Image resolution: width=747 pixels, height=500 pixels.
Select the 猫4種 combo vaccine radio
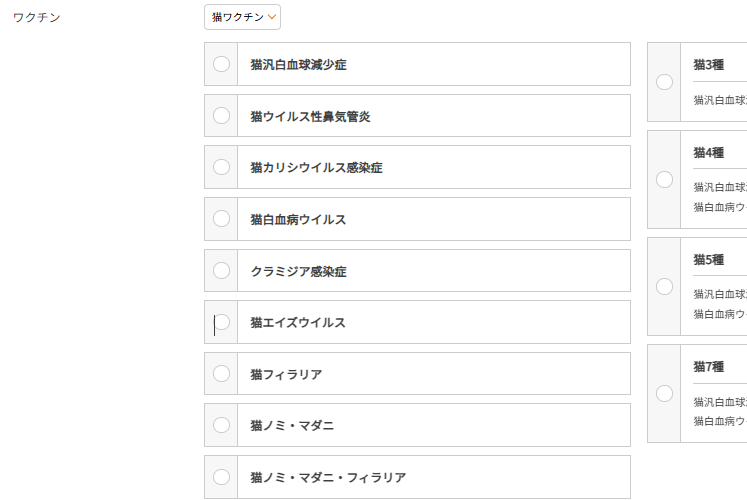pos(664,179)
